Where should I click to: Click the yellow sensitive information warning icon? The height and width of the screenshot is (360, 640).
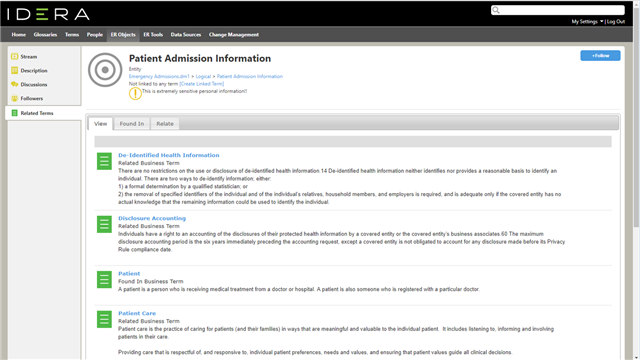click(135, 93)
